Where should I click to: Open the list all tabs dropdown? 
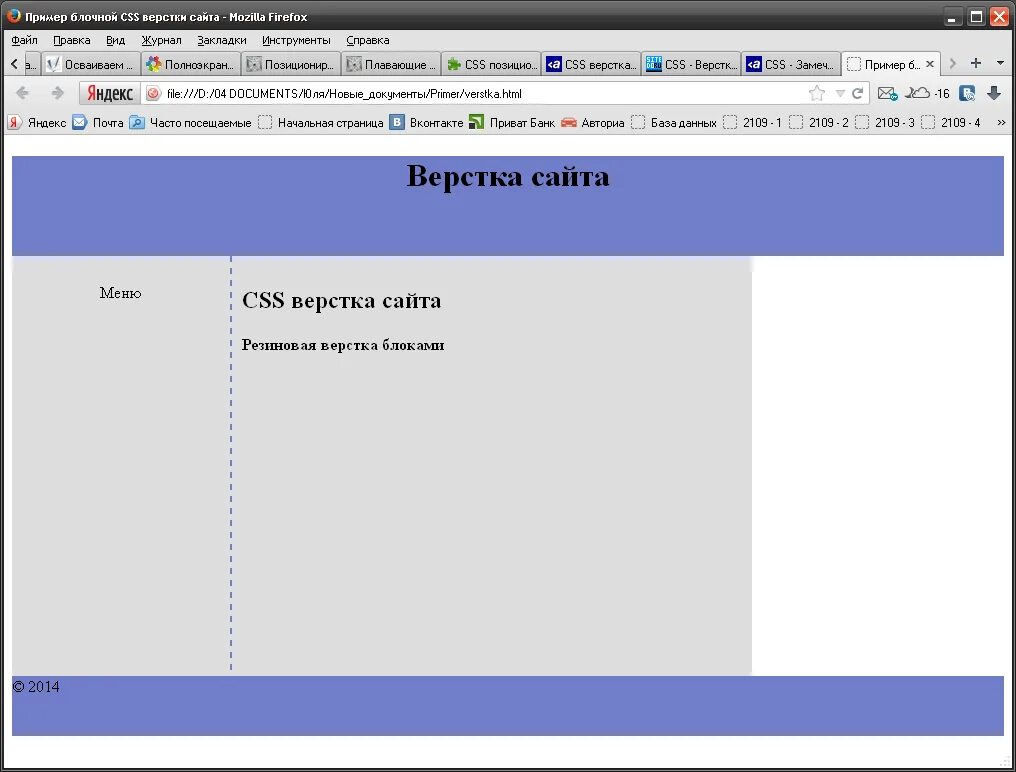coord(1000,63)
